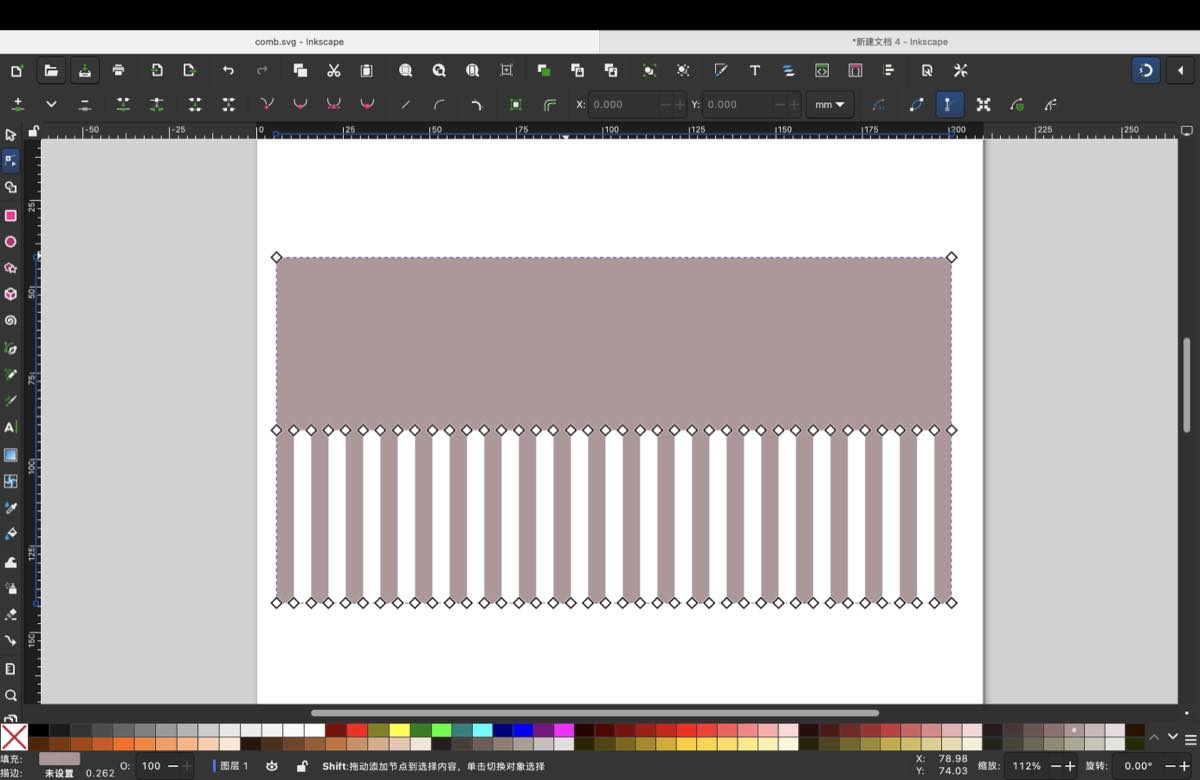The width and height of the screenshot is (1200, 780).
Task: Make selected nodes symmetric
Action: 334,104
